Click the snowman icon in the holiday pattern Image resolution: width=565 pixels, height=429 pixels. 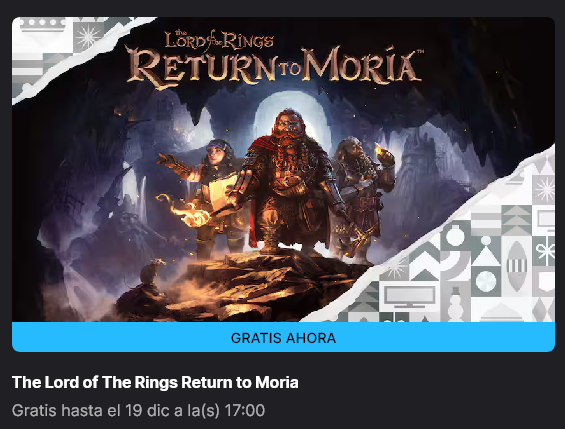[455, 304]
